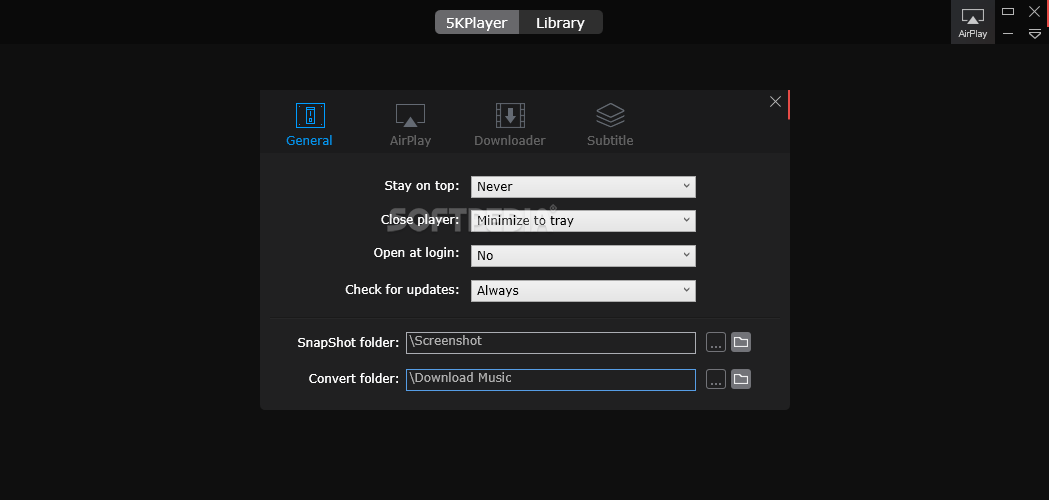Maximize the 5KPlayer window
This screenshot has width=1049, height=500.
pyautogui.click(x=1008, y=11)
